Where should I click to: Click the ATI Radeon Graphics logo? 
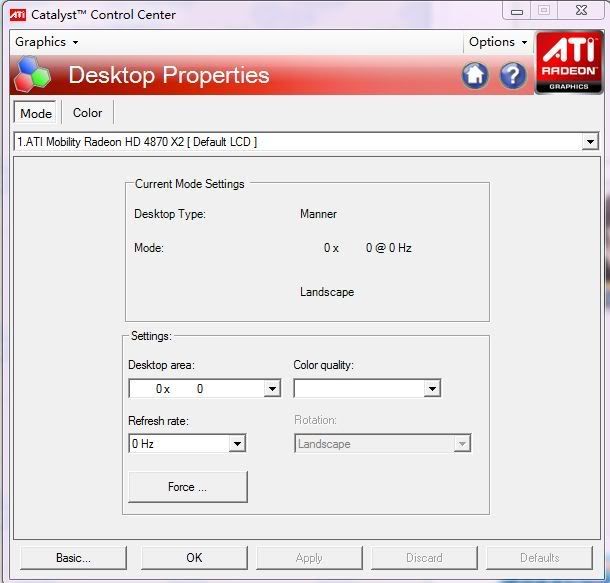click(568, 62)
